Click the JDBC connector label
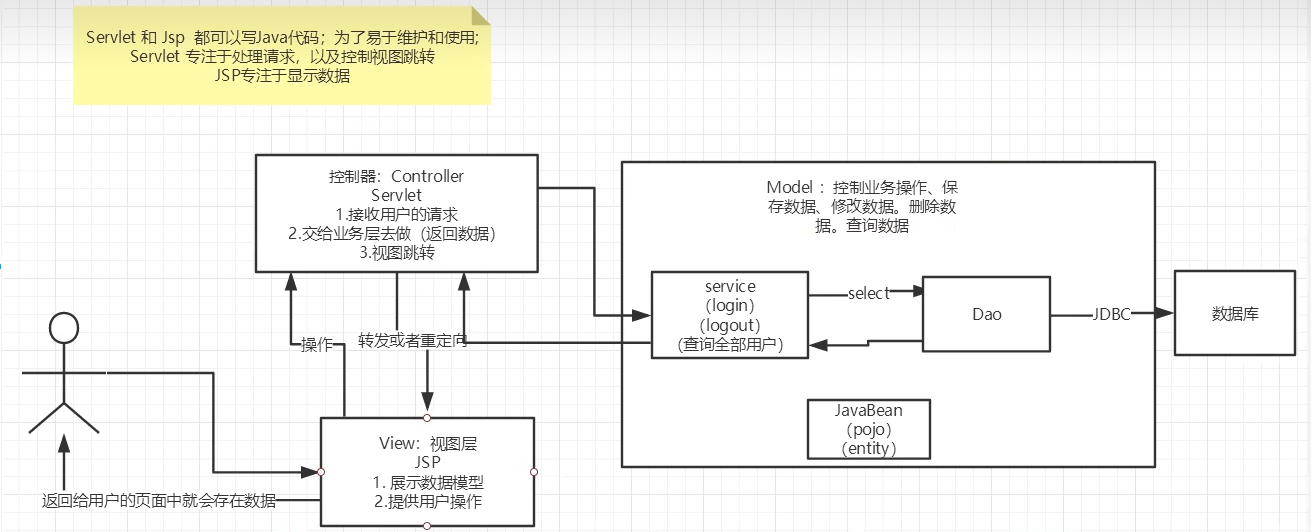This screenshot has height=532, width=1311. 1112,314
